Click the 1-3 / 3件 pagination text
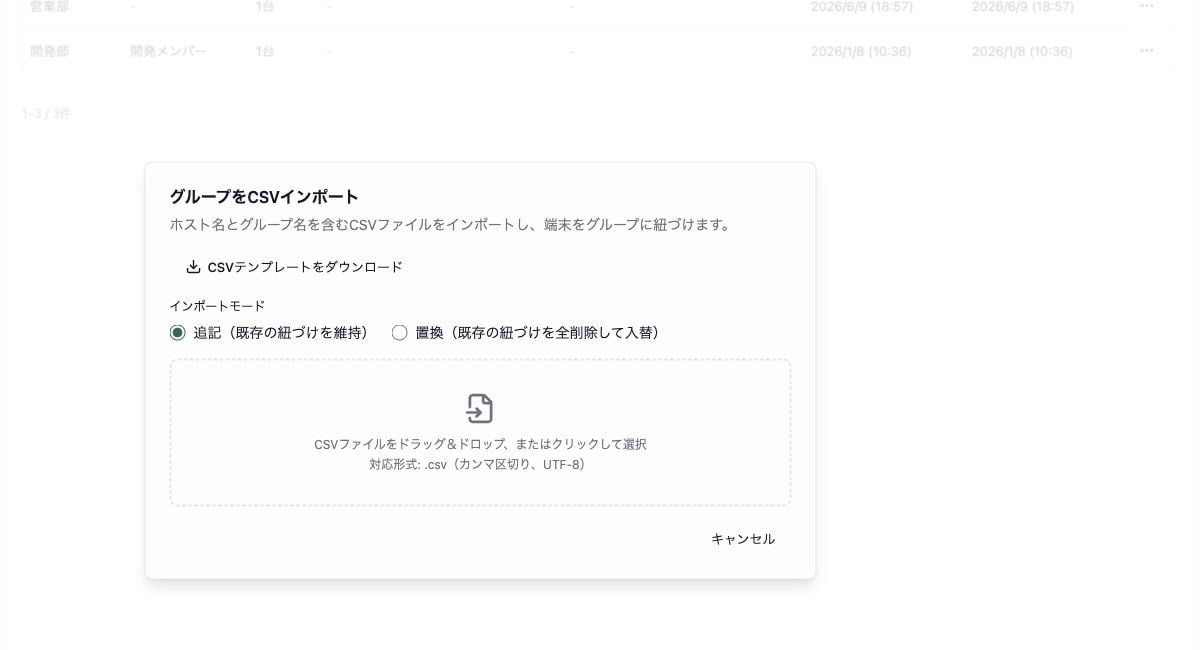The height and width of the screenshot is (650, 1200). (x=47, y=114)
